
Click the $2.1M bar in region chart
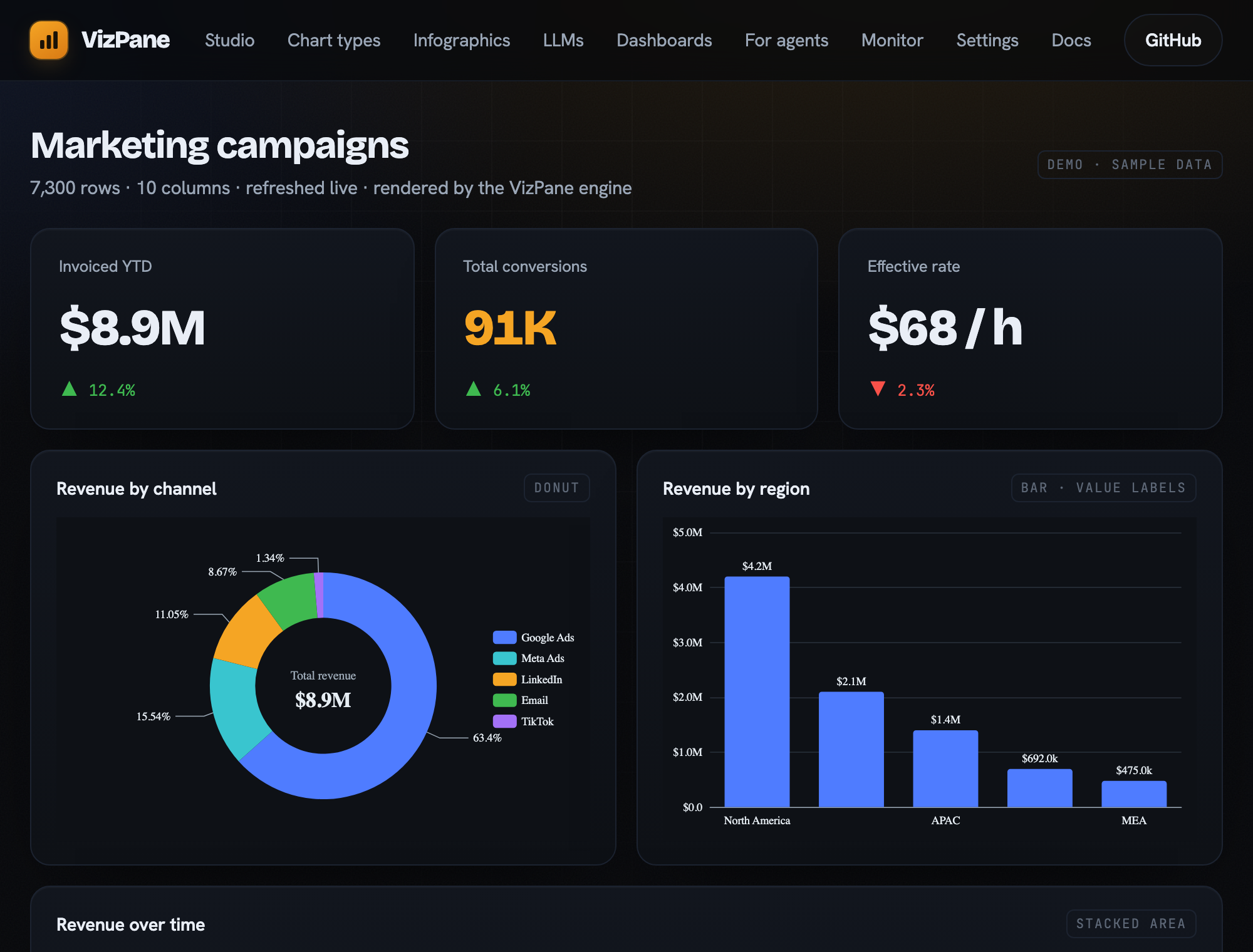click(x=851, y=749)
